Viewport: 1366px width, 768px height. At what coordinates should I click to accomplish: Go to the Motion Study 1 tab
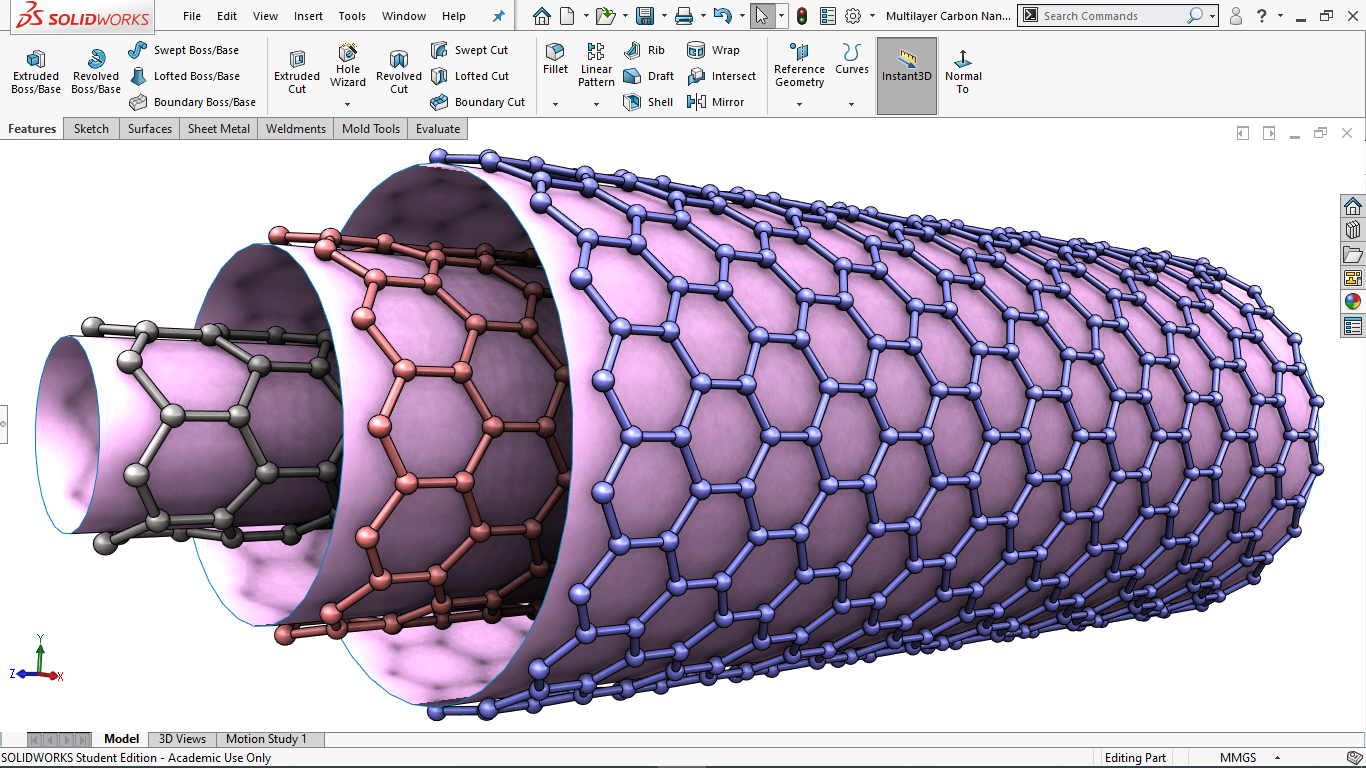[266, 739]
